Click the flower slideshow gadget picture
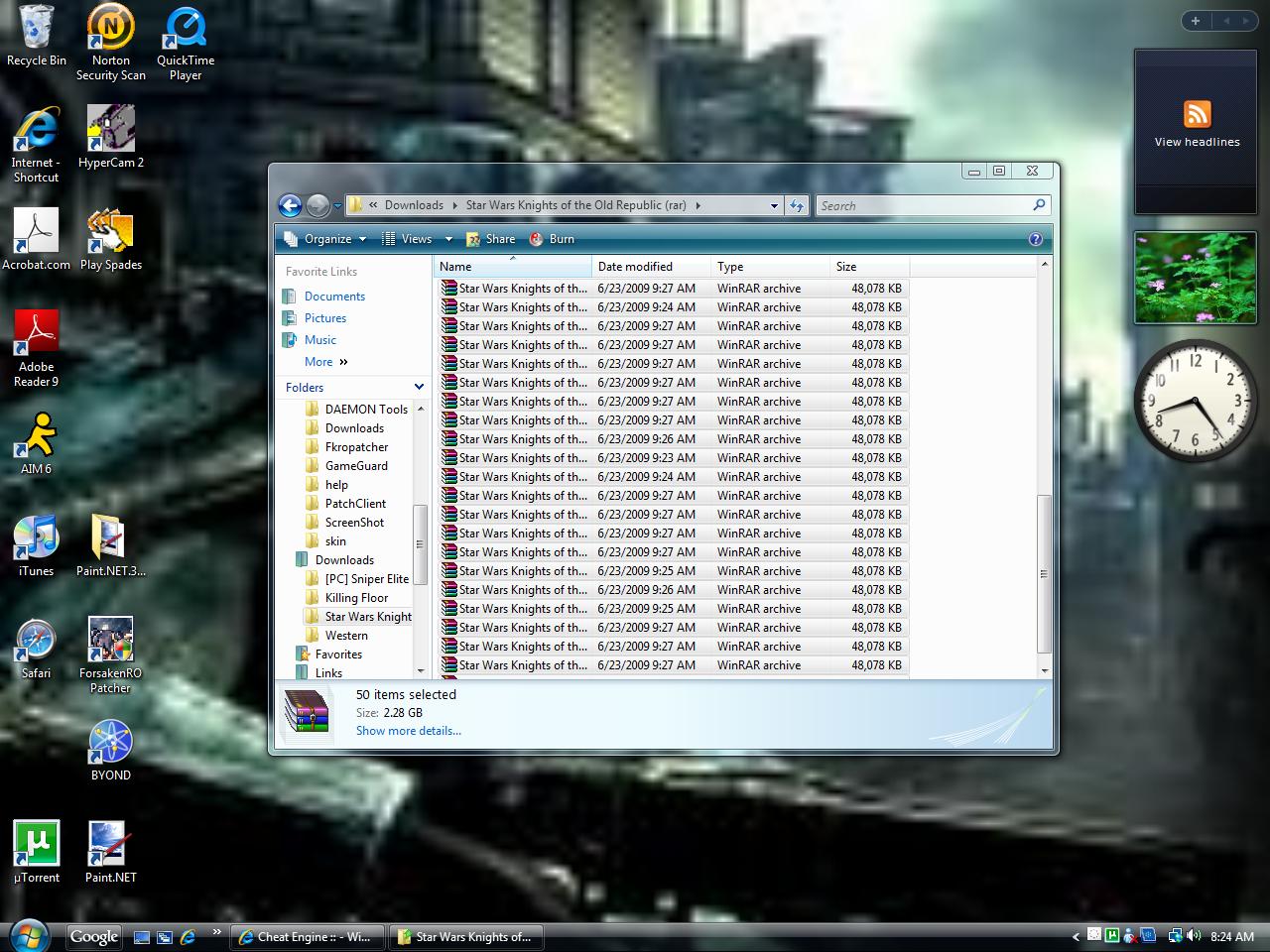 1195,278
